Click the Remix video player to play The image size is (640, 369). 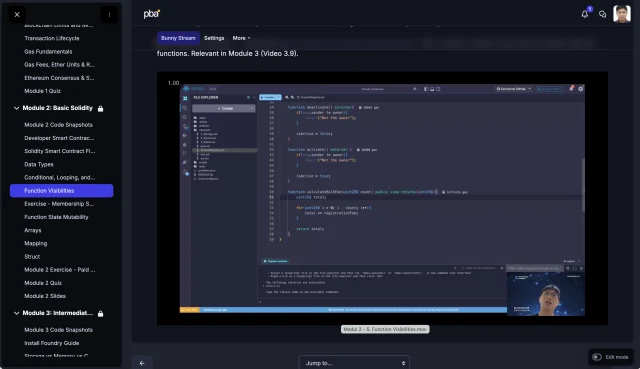(382, 198)
